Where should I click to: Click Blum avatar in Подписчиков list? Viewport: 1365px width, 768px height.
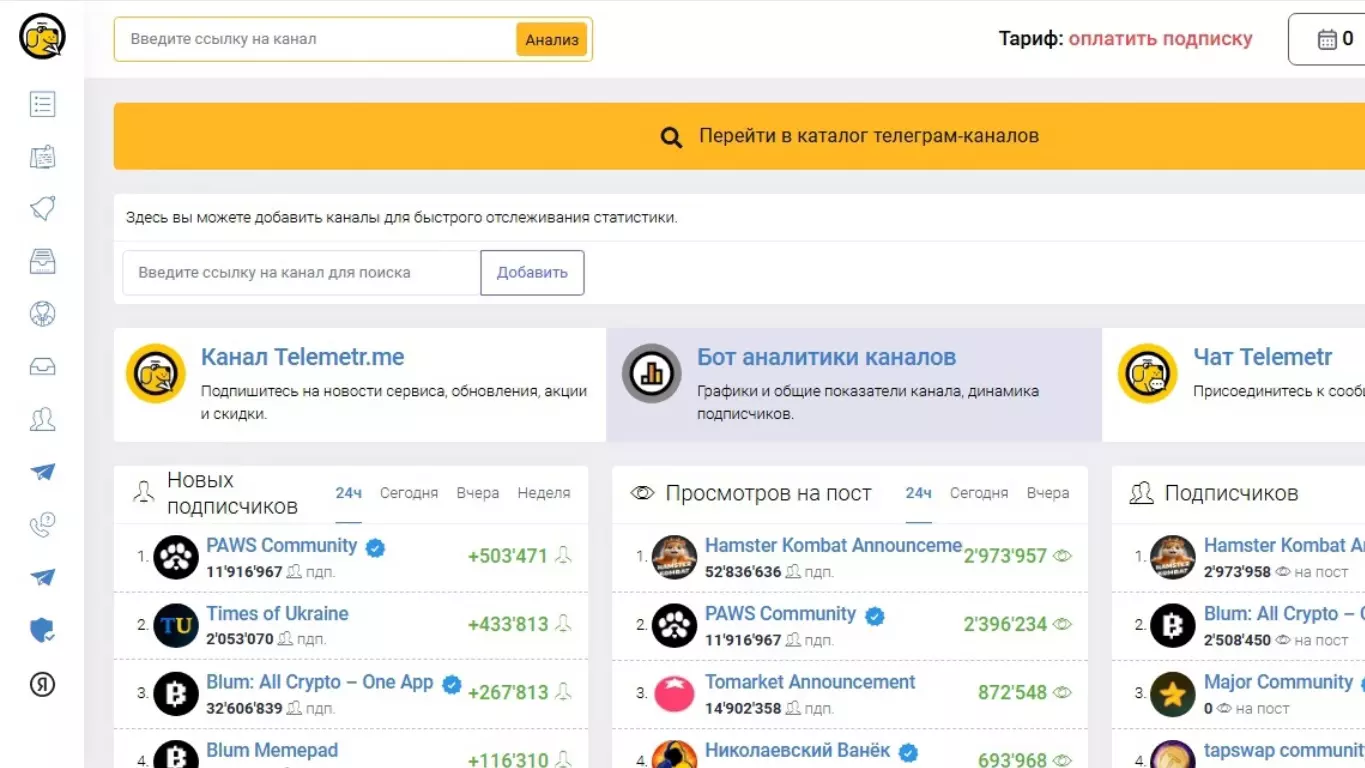[x=1173, y=625]
